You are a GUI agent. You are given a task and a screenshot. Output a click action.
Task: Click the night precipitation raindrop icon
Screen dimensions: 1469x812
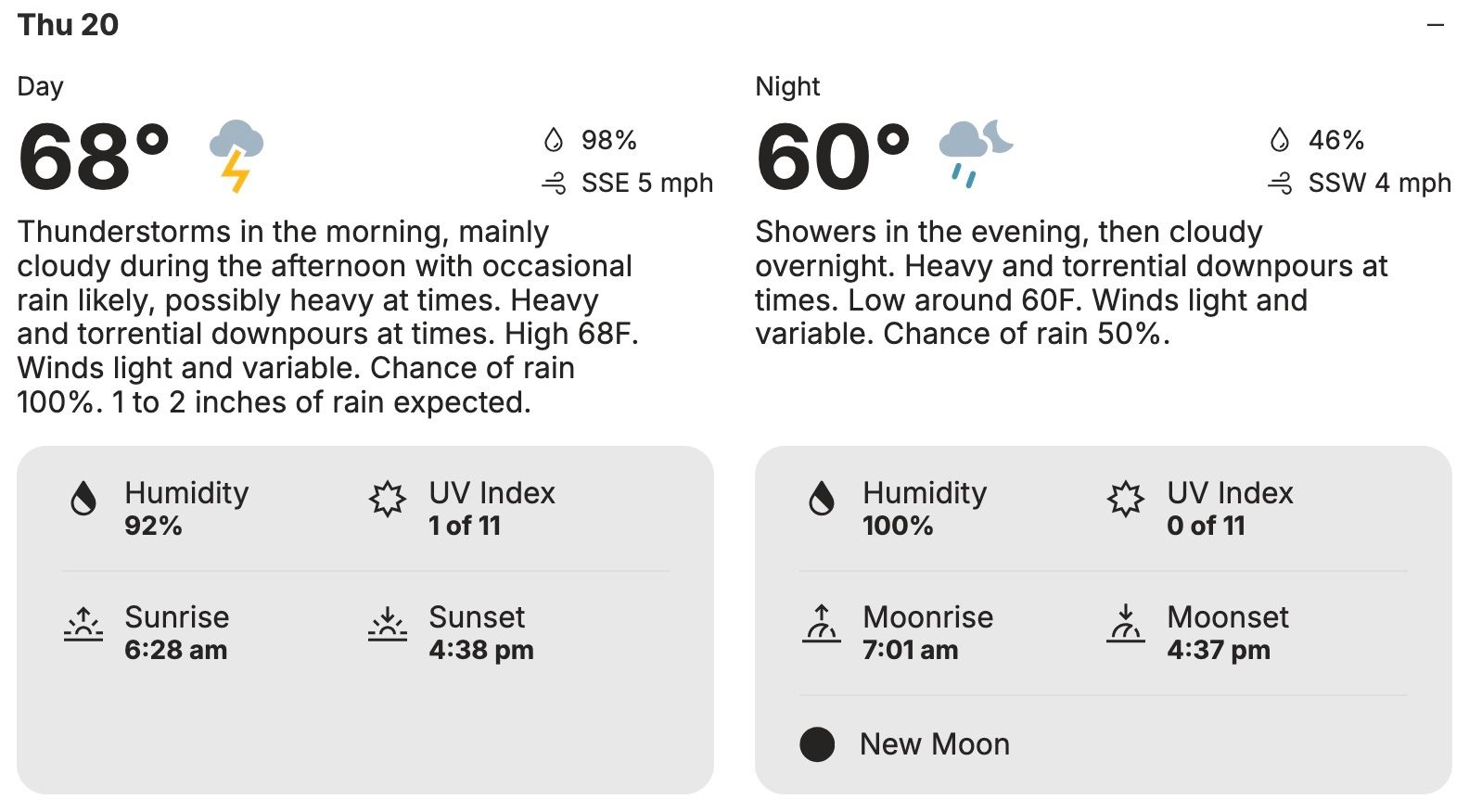click(x=1280, y=140)
